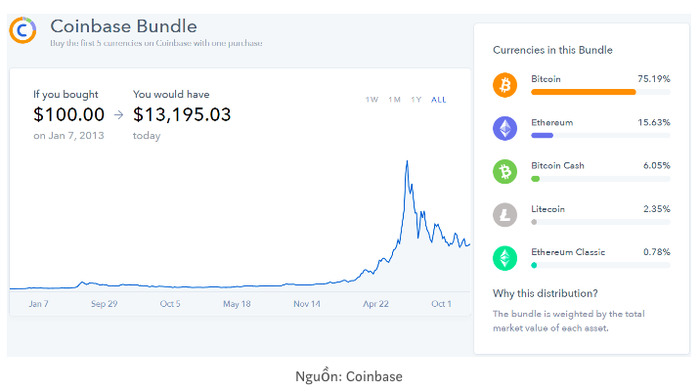Click the Bitcoin Cash 6.05% bar
The width and height of the screenshot is (700, 391).
[600, 179]
